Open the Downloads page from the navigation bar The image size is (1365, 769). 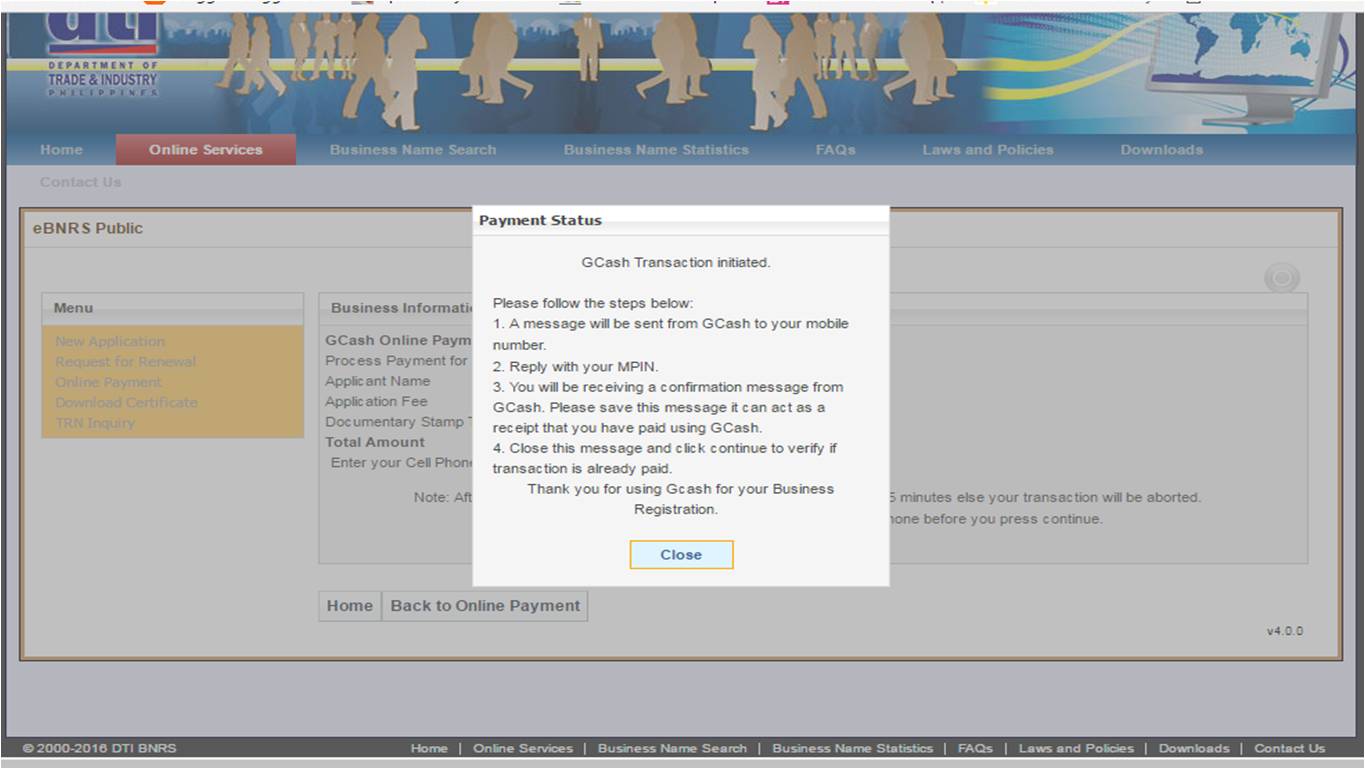1161,149
